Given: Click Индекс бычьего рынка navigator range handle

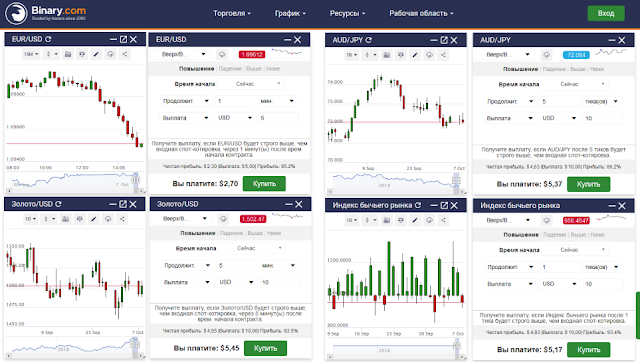Looking at the screenshot, I should coord(456,346).
